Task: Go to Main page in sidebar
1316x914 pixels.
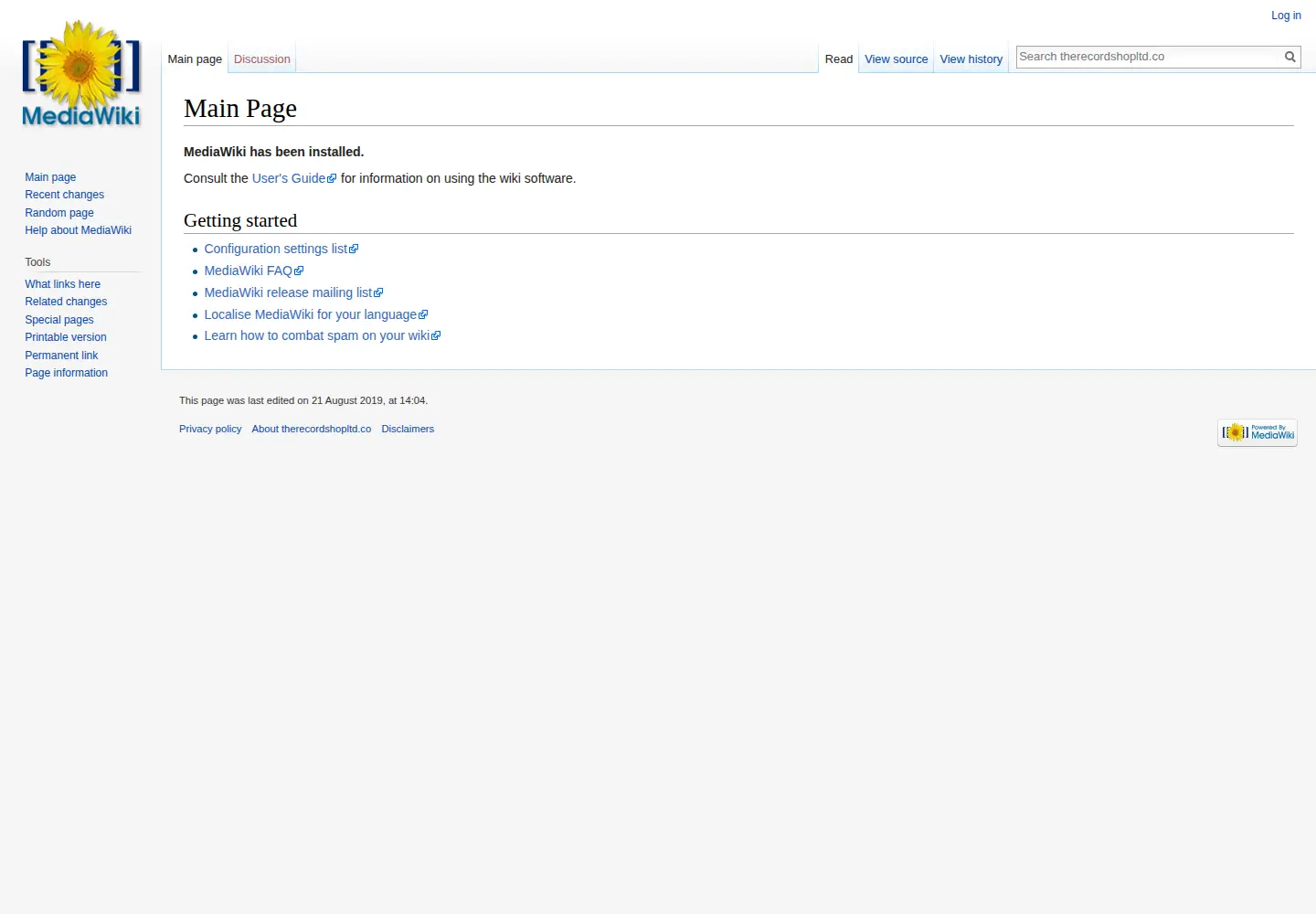Action: (x=50, y=177)
